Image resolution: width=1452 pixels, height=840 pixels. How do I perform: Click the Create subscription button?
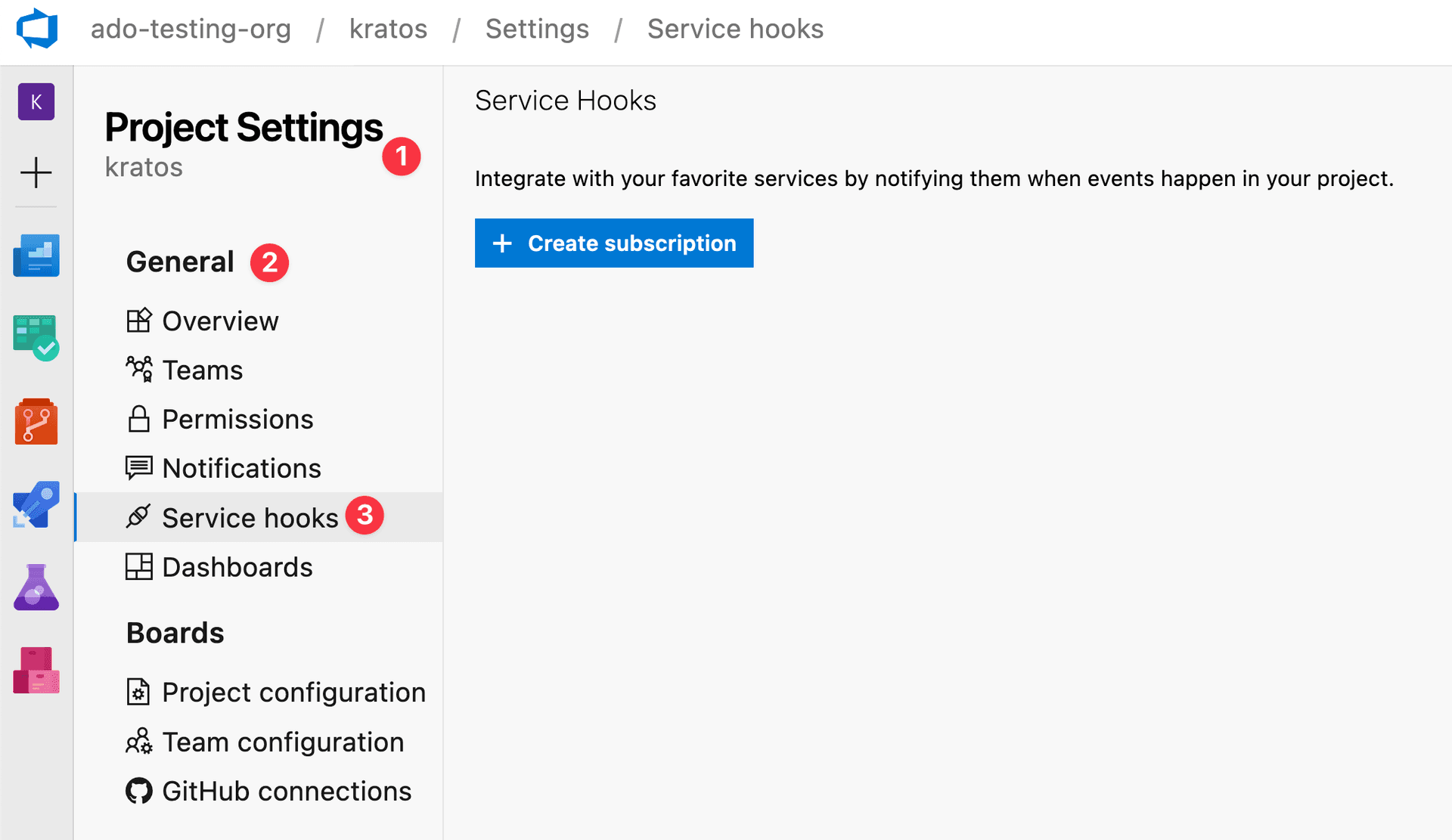[614, 243]
